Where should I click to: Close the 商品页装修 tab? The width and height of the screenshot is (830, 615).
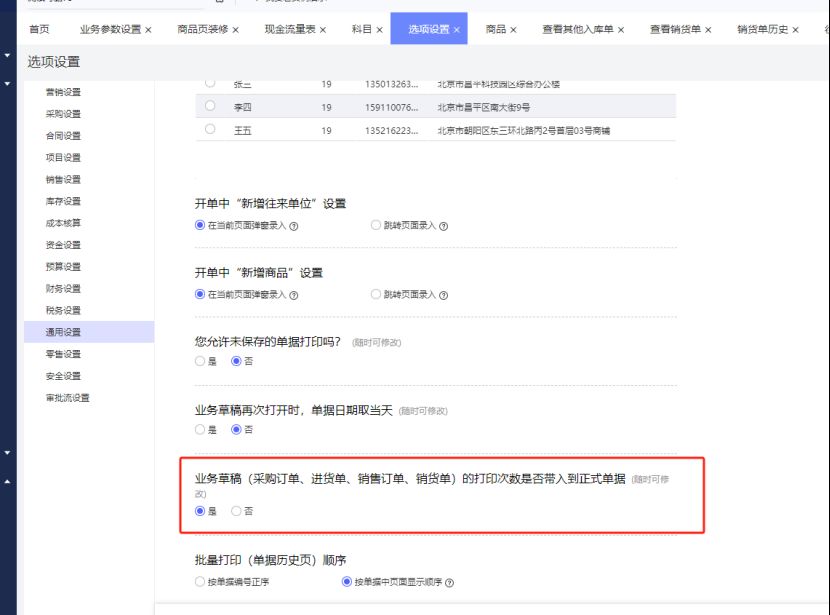[236, 30]
